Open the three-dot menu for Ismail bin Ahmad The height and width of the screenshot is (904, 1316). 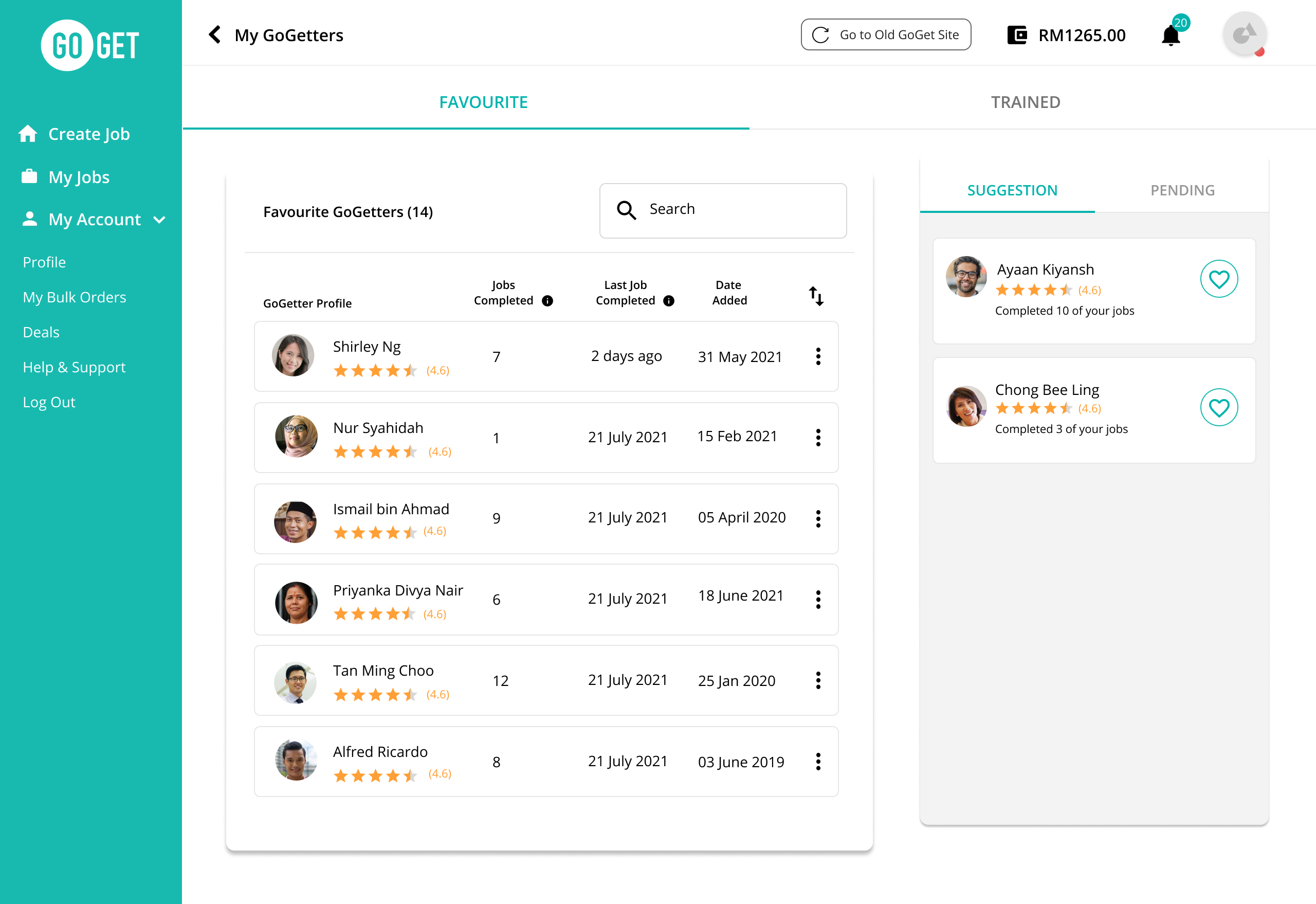[818, 518]
